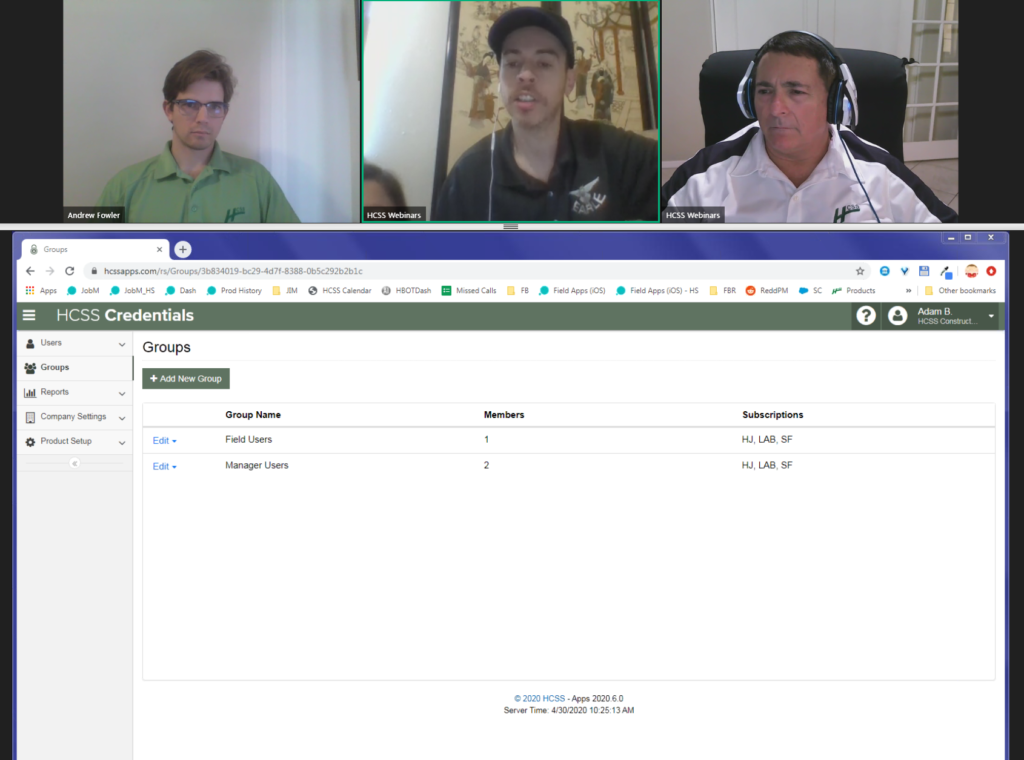1024x760 pixels.
Task: Open the FBR bookmark folder
Action: (x=722, y=291)
